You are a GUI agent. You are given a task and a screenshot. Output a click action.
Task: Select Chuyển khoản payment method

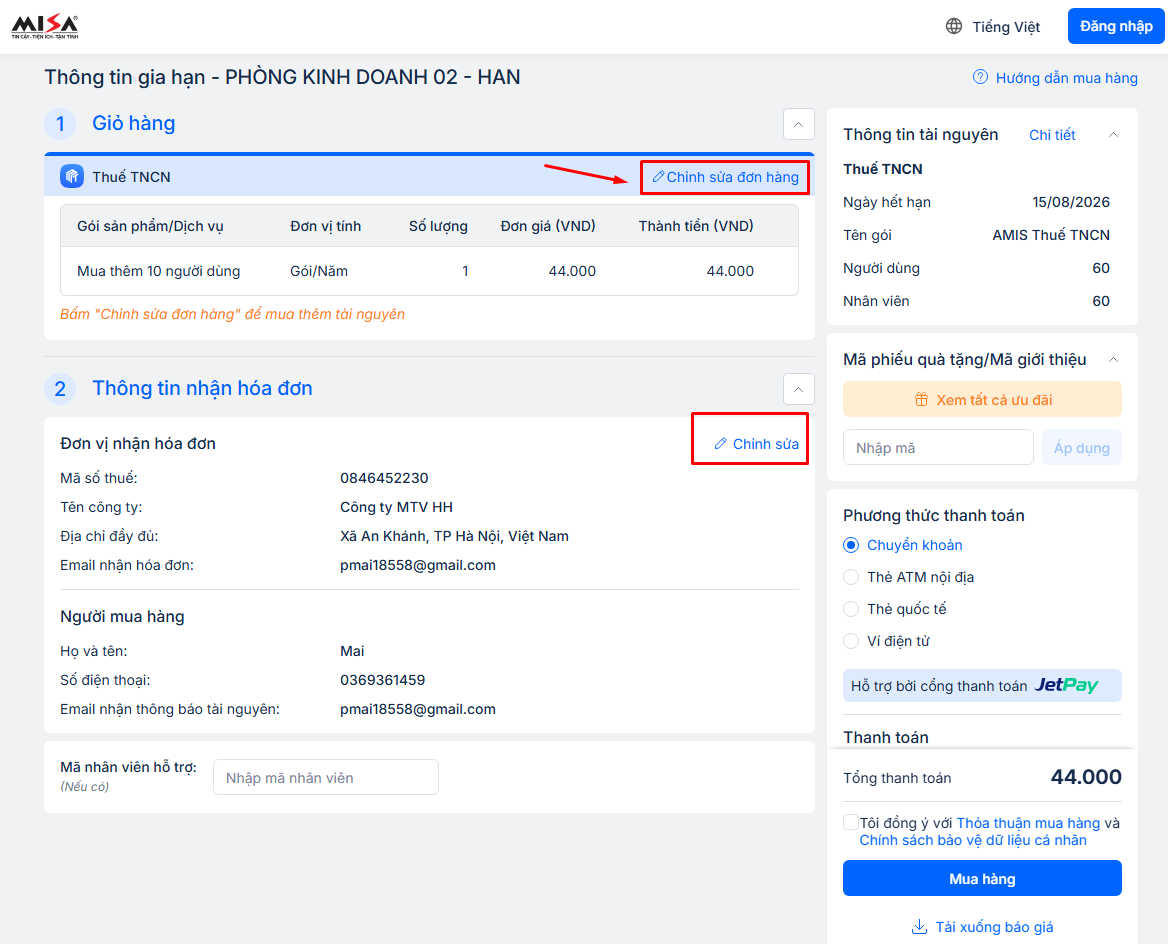(x=851, y=545)
